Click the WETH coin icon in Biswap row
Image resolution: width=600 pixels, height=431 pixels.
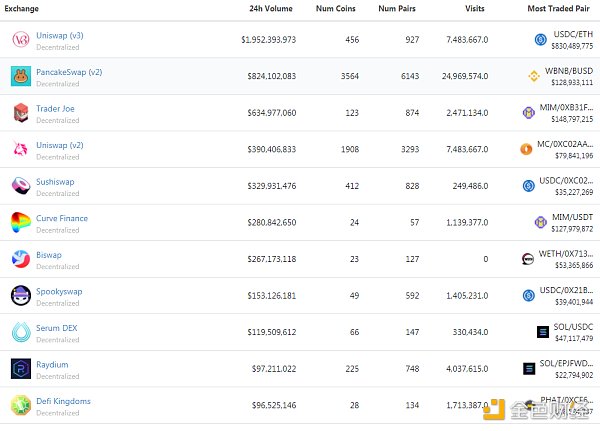point(528,259)
